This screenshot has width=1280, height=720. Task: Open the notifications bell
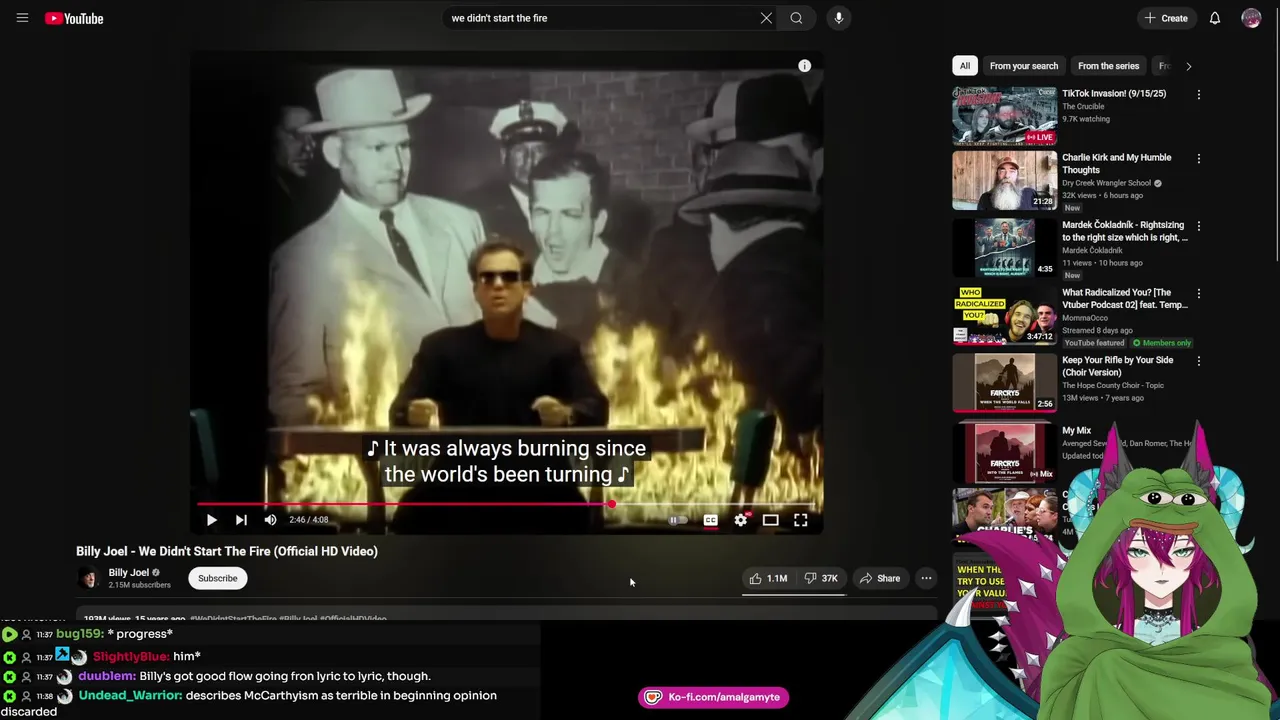pos(1215,18)
